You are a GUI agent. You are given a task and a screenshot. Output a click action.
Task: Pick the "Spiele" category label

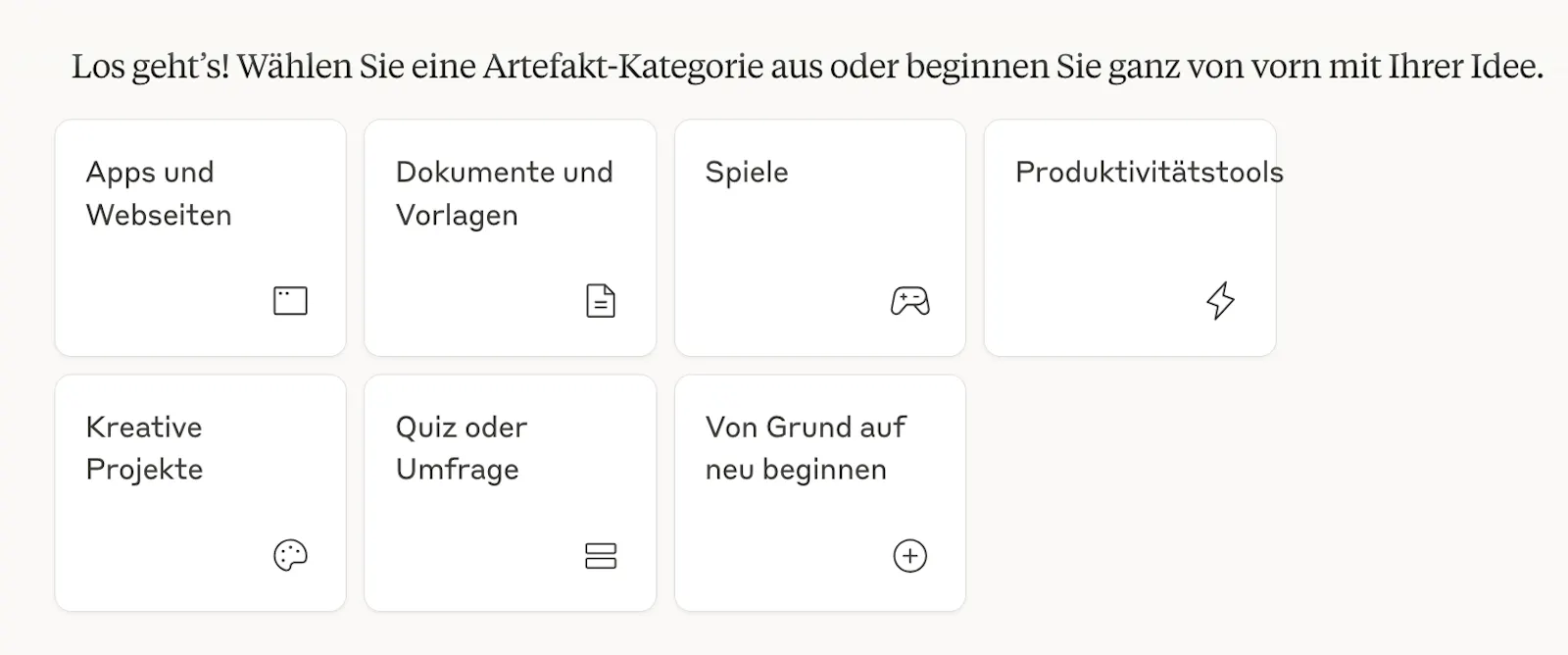747,173
